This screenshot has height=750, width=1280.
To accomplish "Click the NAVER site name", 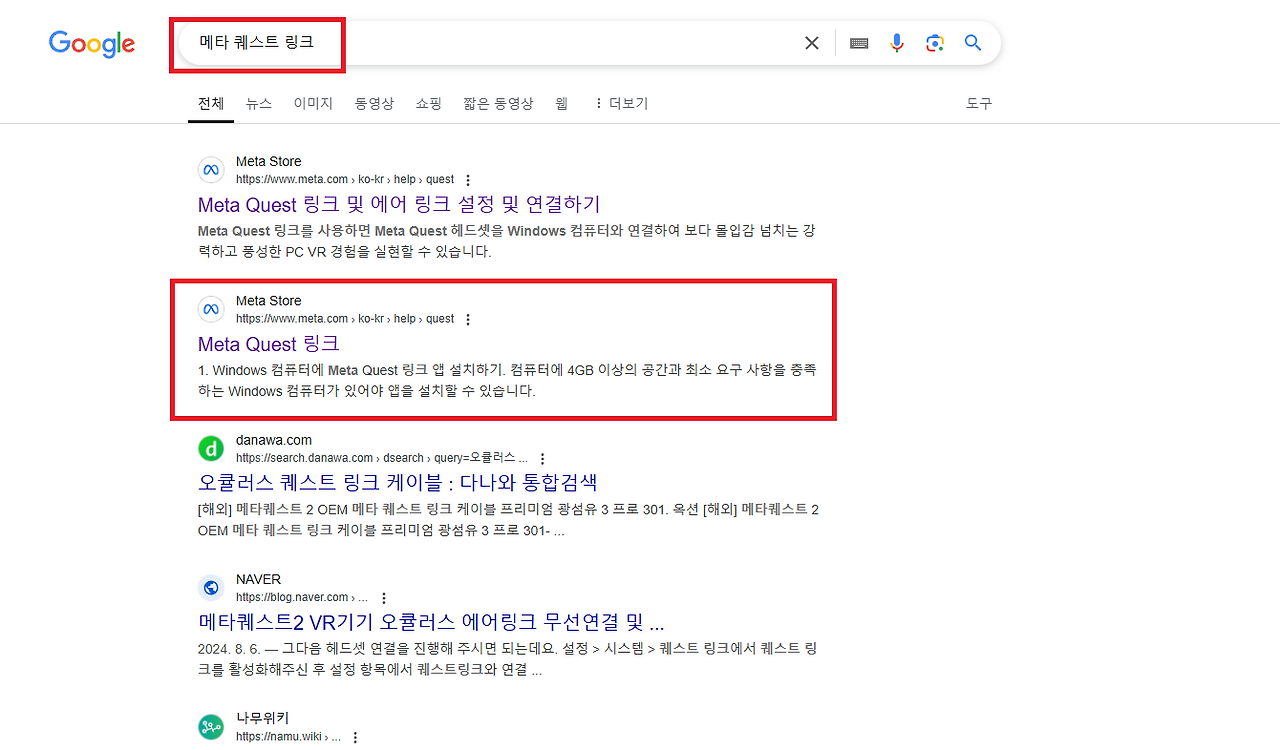I will coord(258,579).
